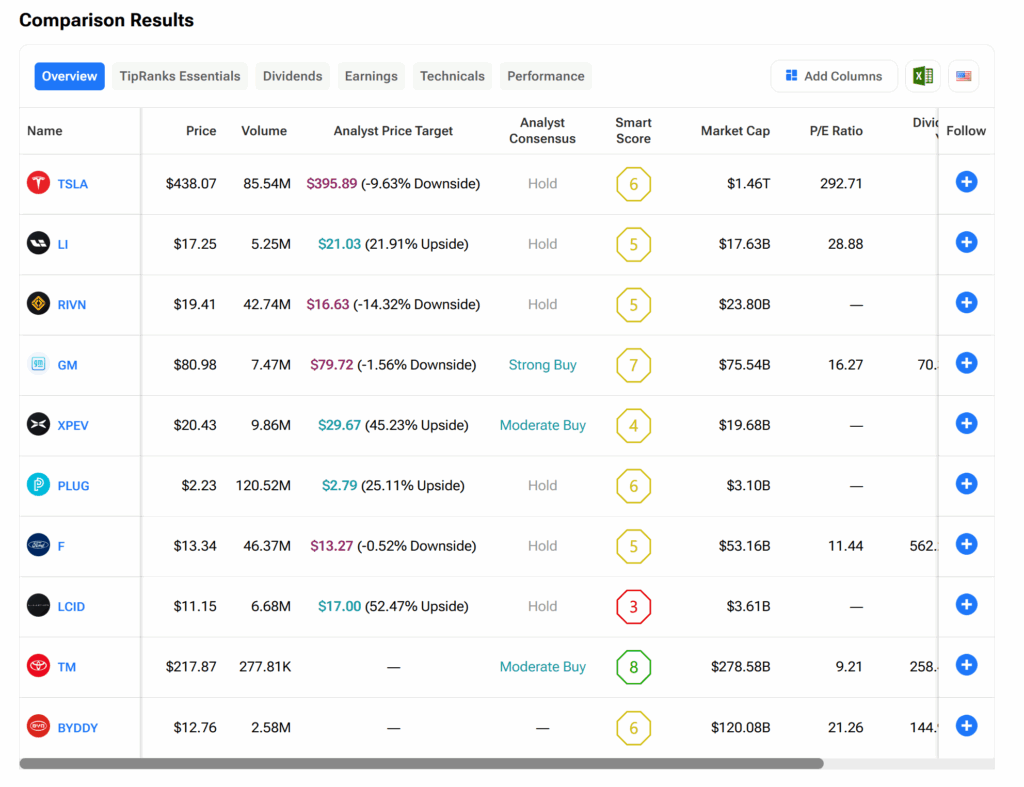Open the Add Columns selector

[x=833, y=76]
